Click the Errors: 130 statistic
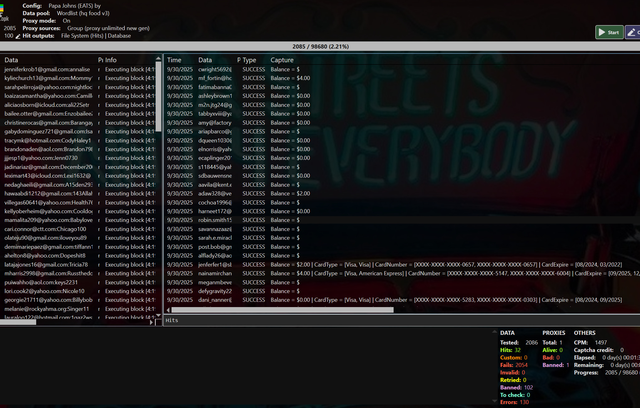 [514, 402]
